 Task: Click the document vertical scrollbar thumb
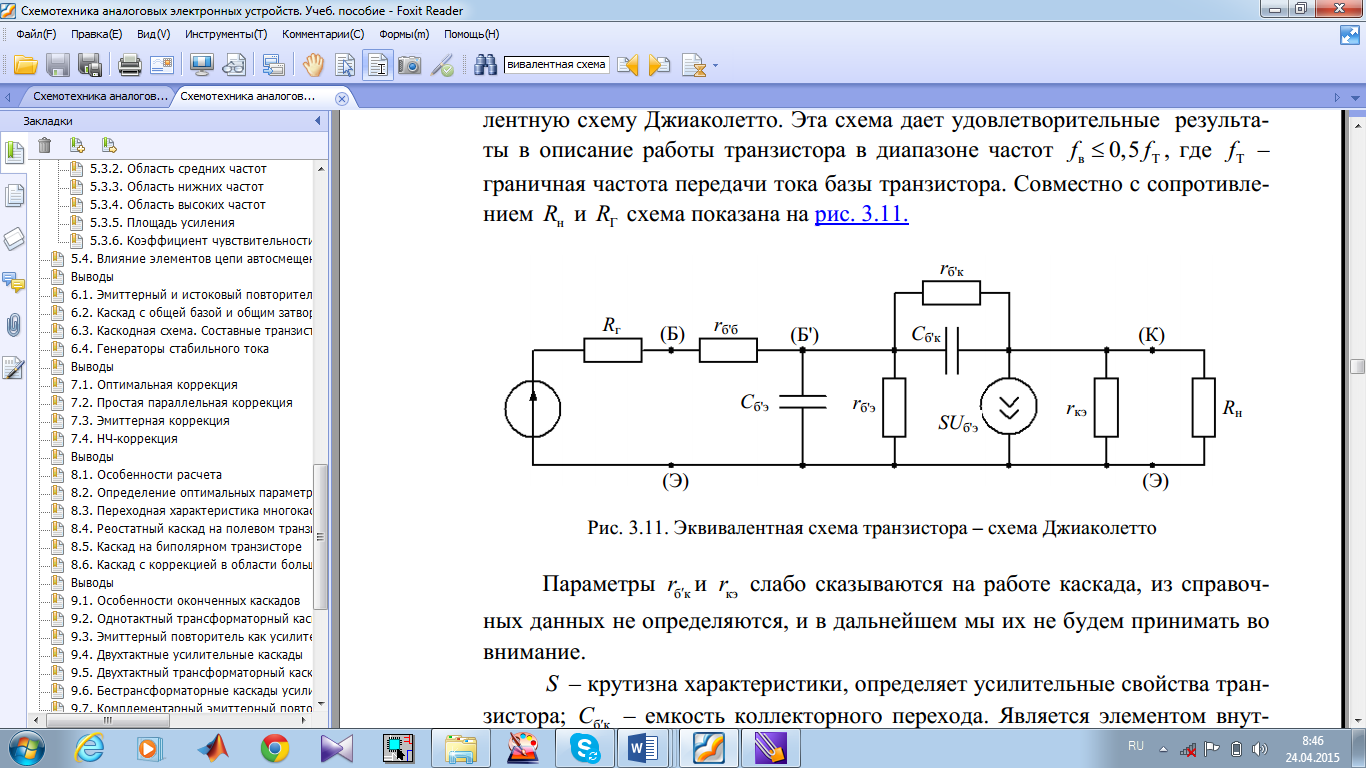pyautogui.click(x=1357, y=366)
